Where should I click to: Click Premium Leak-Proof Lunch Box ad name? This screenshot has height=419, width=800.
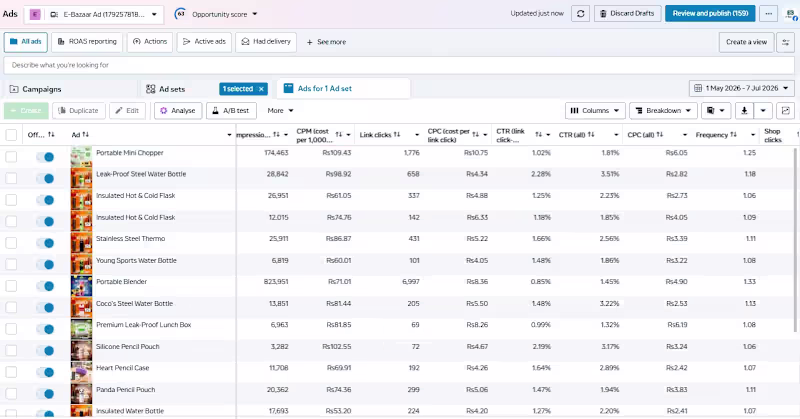point(143,325)
